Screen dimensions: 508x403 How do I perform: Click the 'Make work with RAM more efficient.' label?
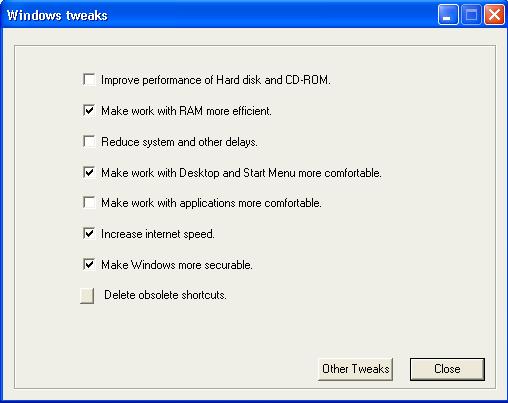186,111
